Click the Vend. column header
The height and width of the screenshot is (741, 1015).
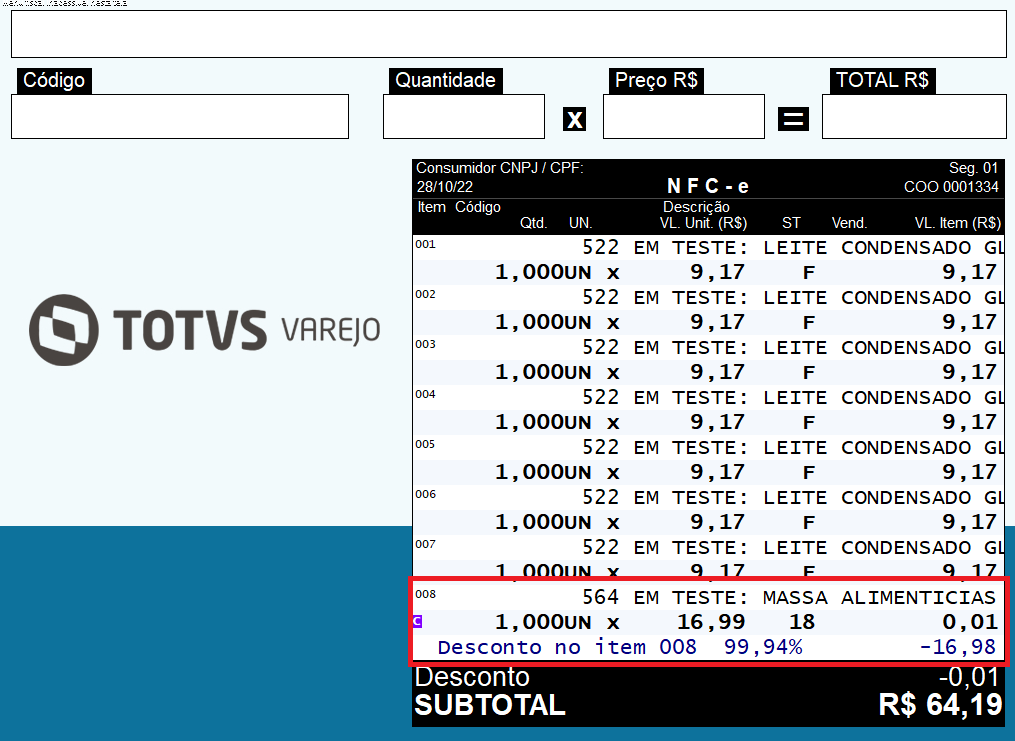click(849, 223)
